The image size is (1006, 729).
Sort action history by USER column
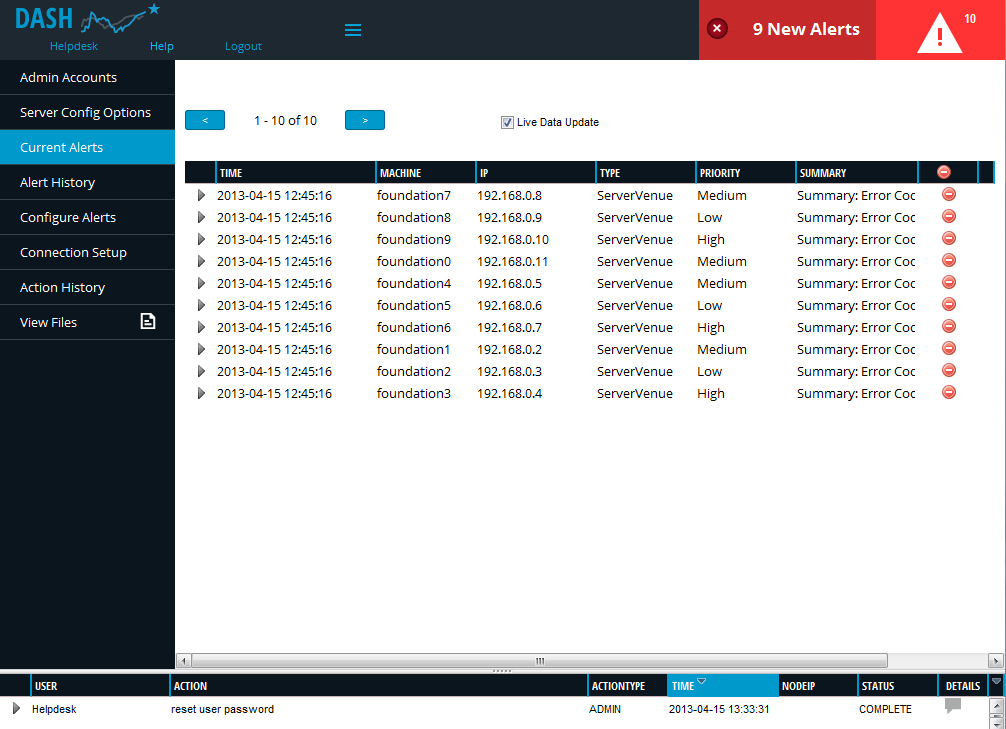100,685
